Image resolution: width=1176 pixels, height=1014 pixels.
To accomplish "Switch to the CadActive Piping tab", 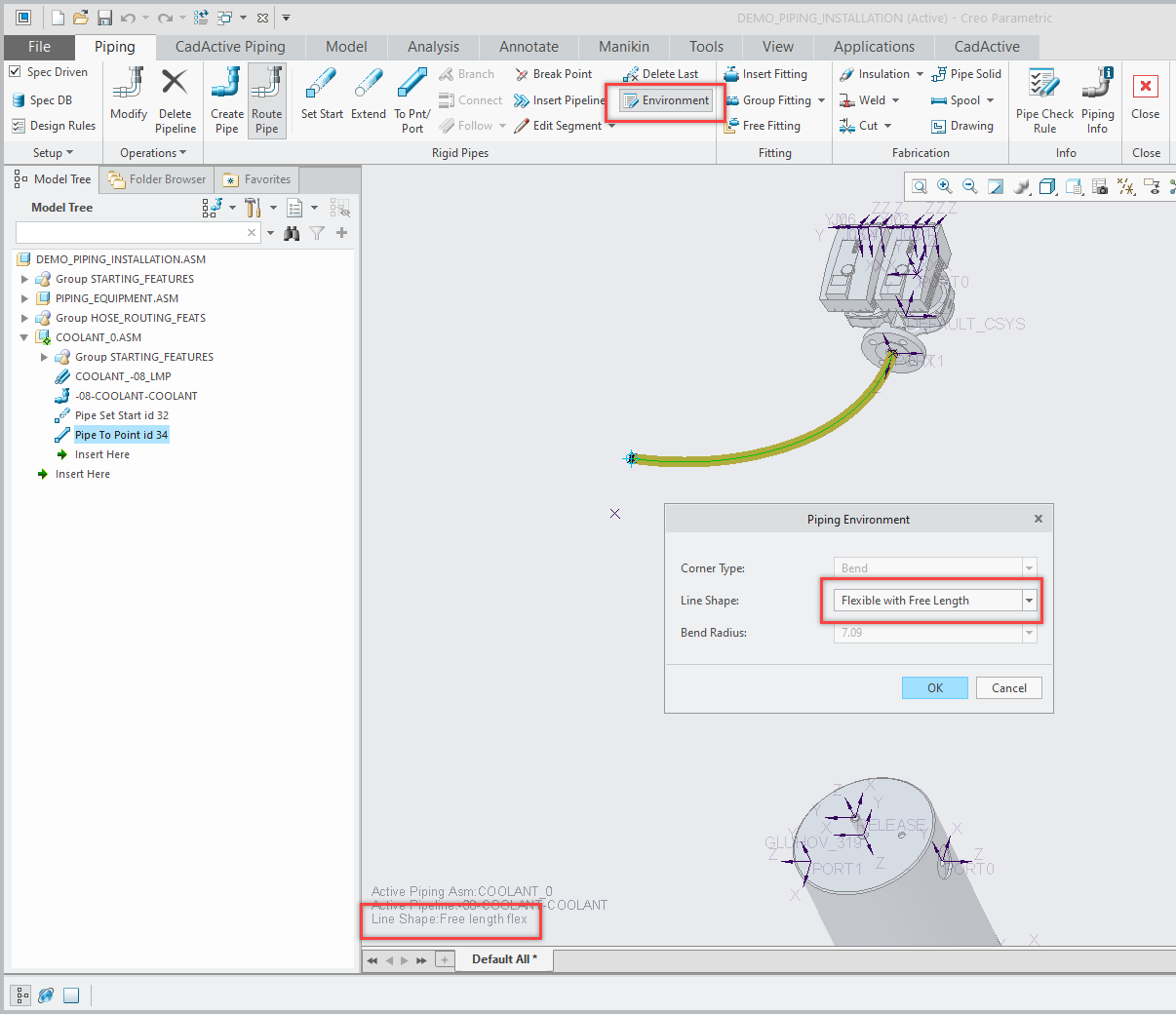I will point(230,47).
